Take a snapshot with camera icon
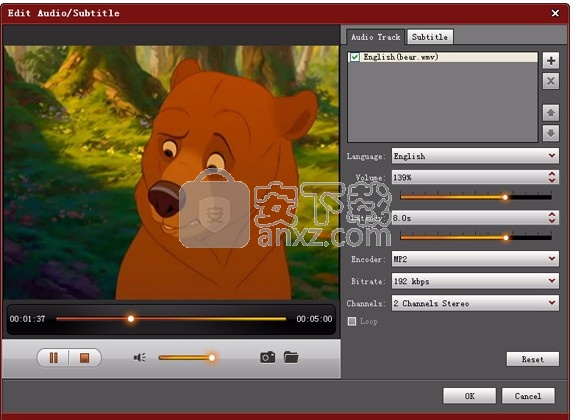The width and height of the screenshot is (574, 420). pyautogui.click(x=268, y=357)
